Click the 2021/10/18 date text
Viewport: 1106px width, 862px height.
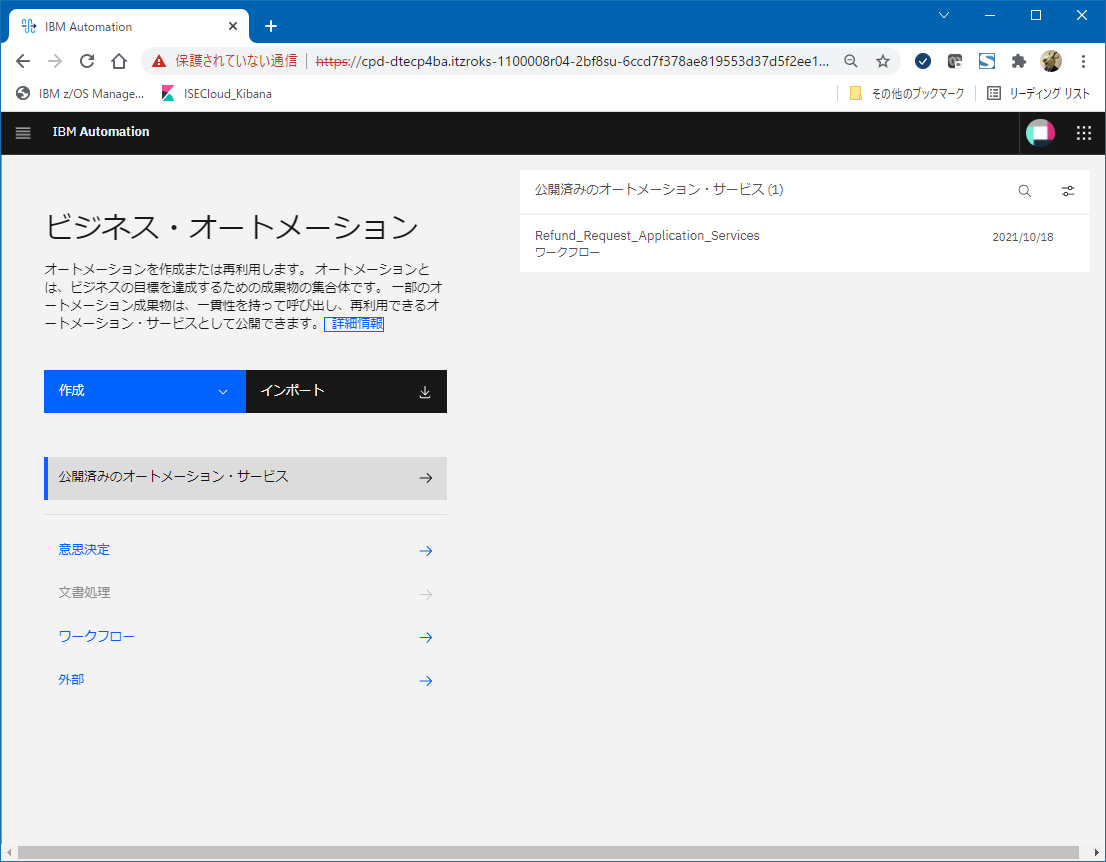[1023, 237]
